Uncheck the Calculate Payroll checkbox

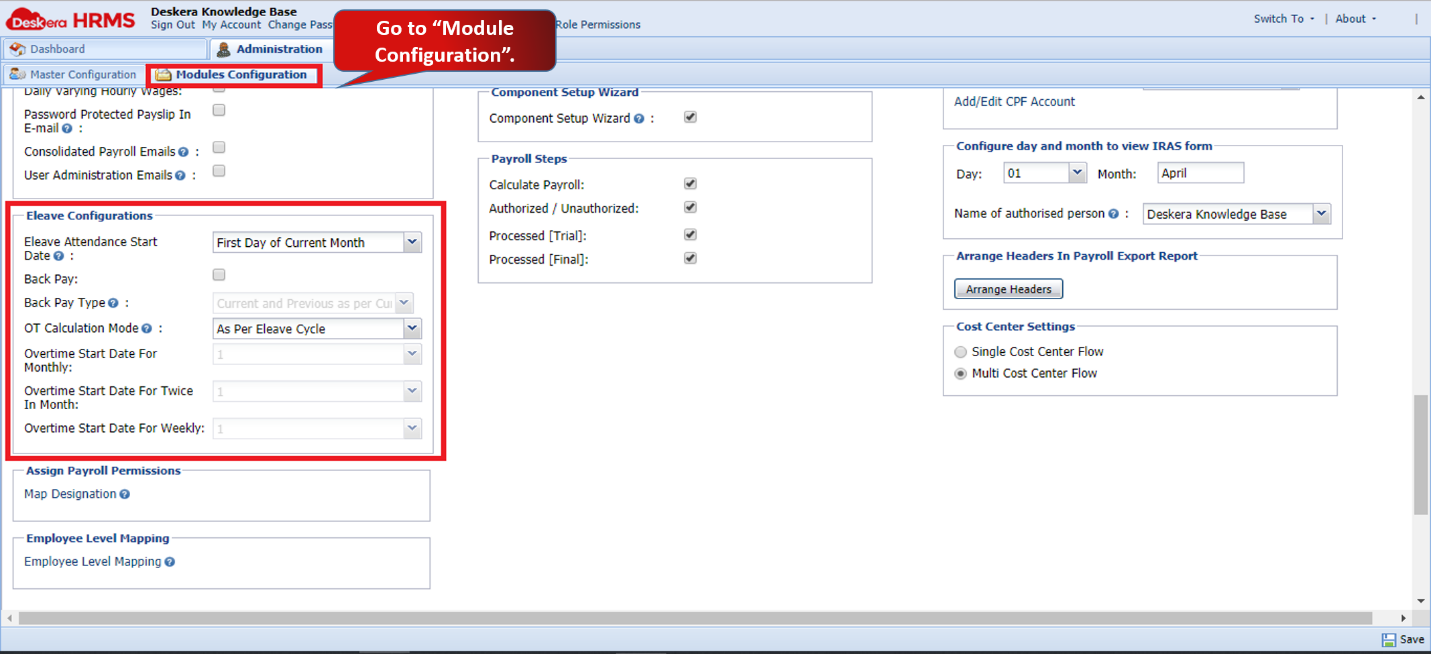coord(690,183)
